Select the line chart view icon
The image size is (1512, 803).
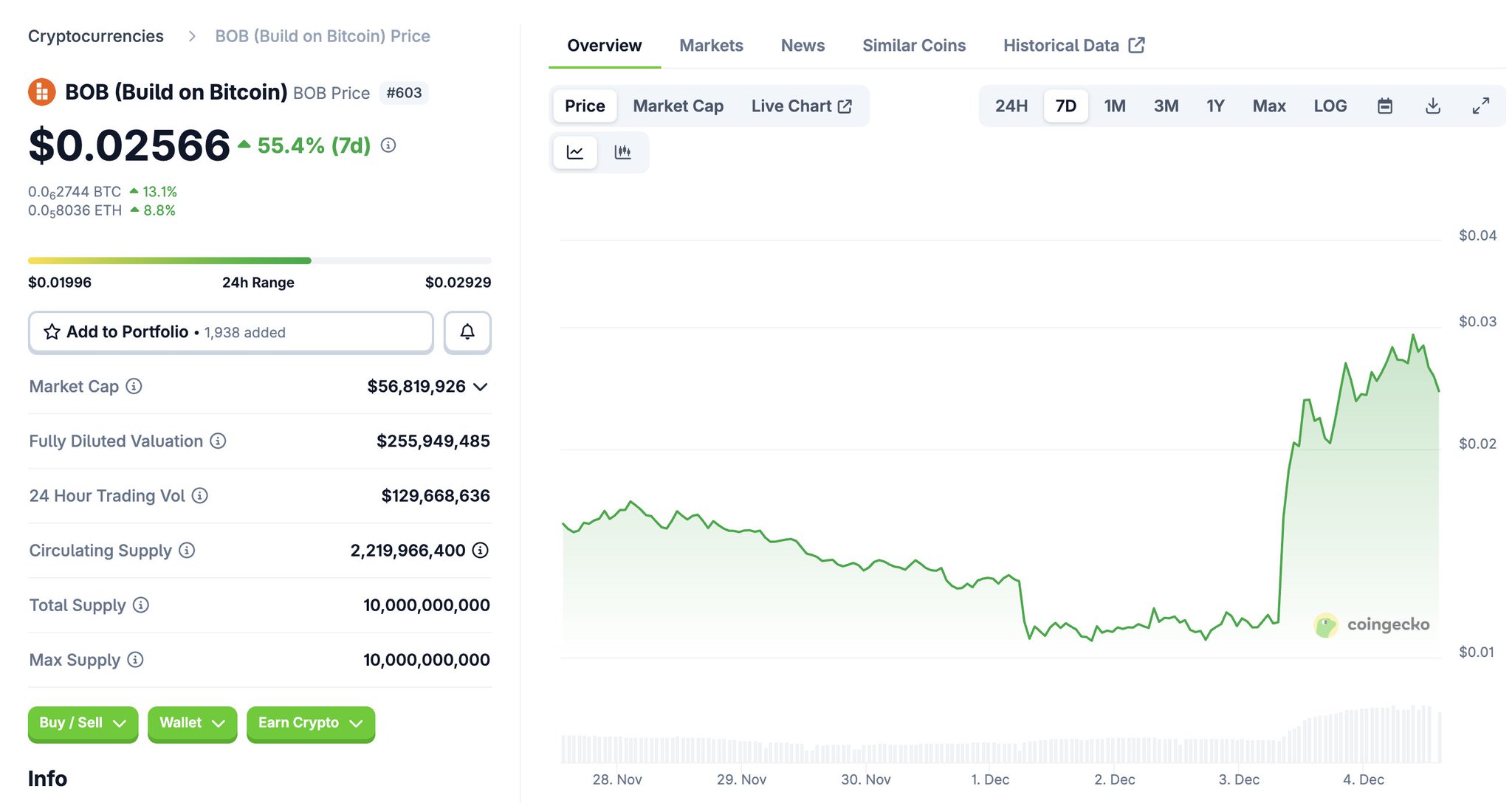[x=575, y=152]
